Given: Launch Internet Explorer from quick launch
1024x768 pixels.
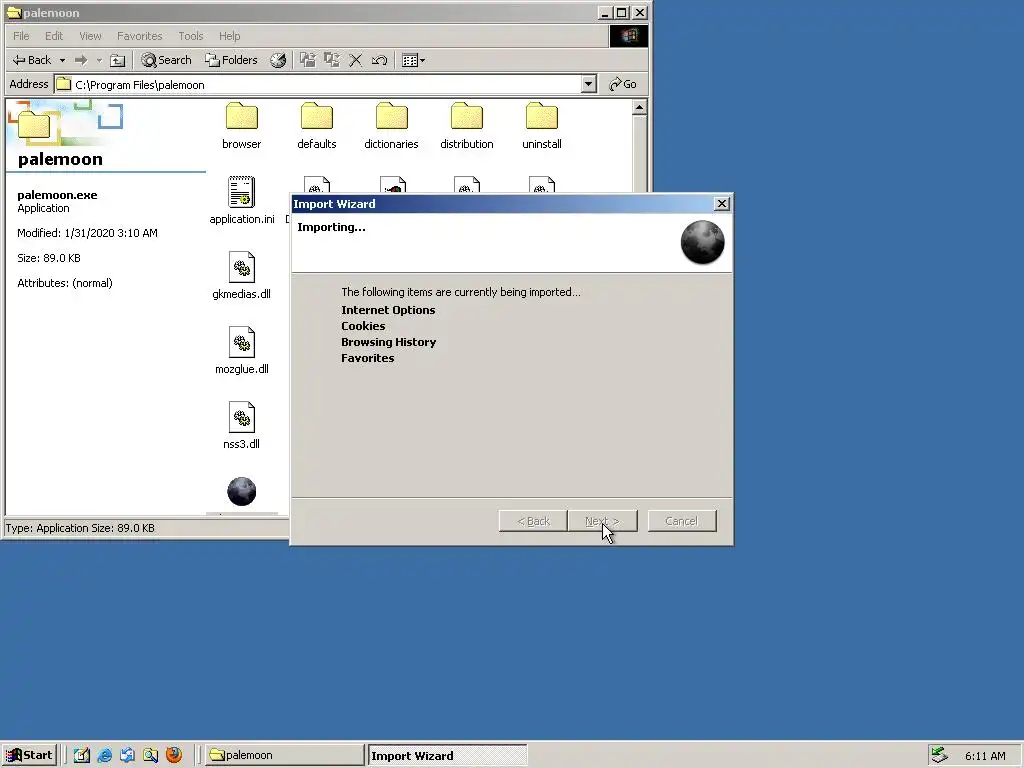Looking at the screenshot, I should [104, 755].
